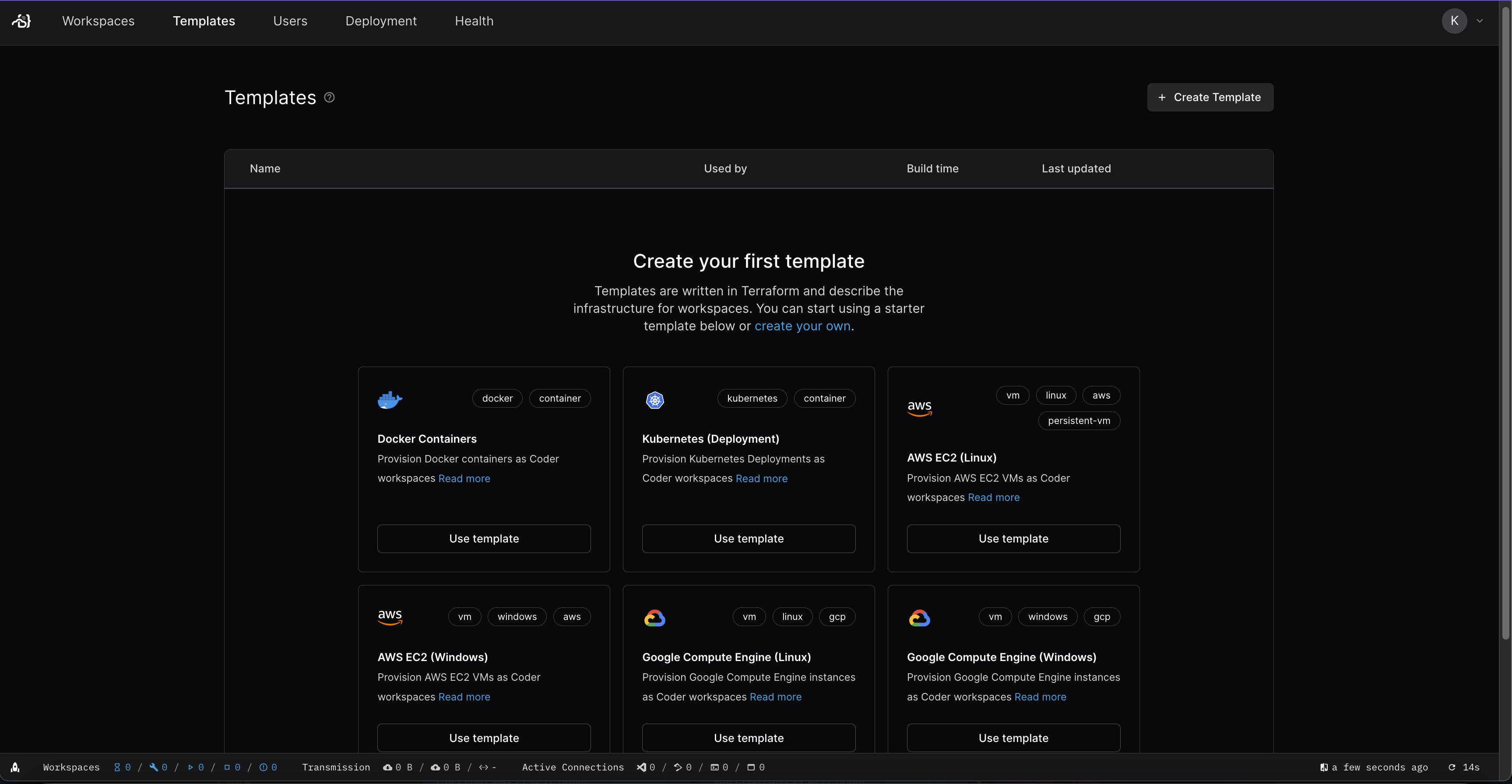Image resolution: width=1512 pixels, height=784 pixels.
Task: Open the Deployment nav tab
Action: (381, 21)
